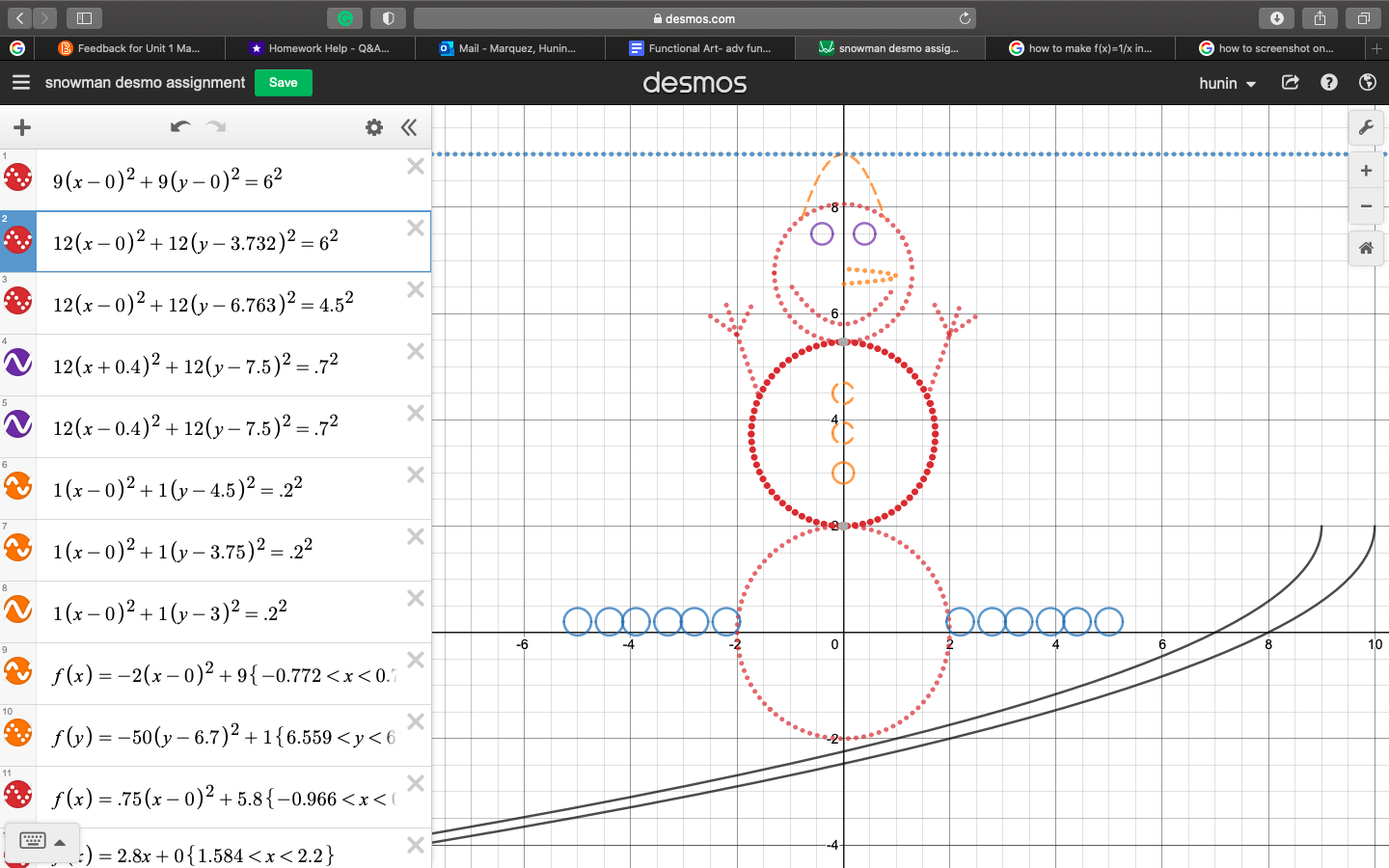This screenshot has height=868, width=1389.
Task: Click the privacy shield icon
Action: pyautogui.click(x=388, y=18)
